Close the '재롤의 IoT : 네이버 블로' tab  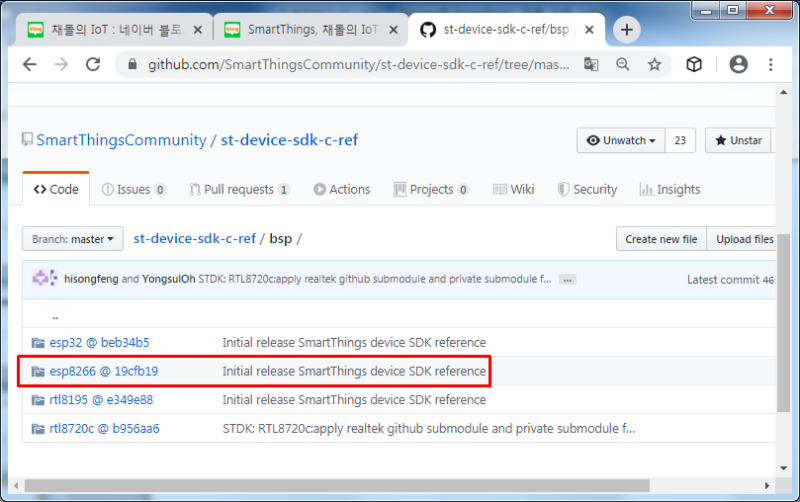click(x=198, y=30)
